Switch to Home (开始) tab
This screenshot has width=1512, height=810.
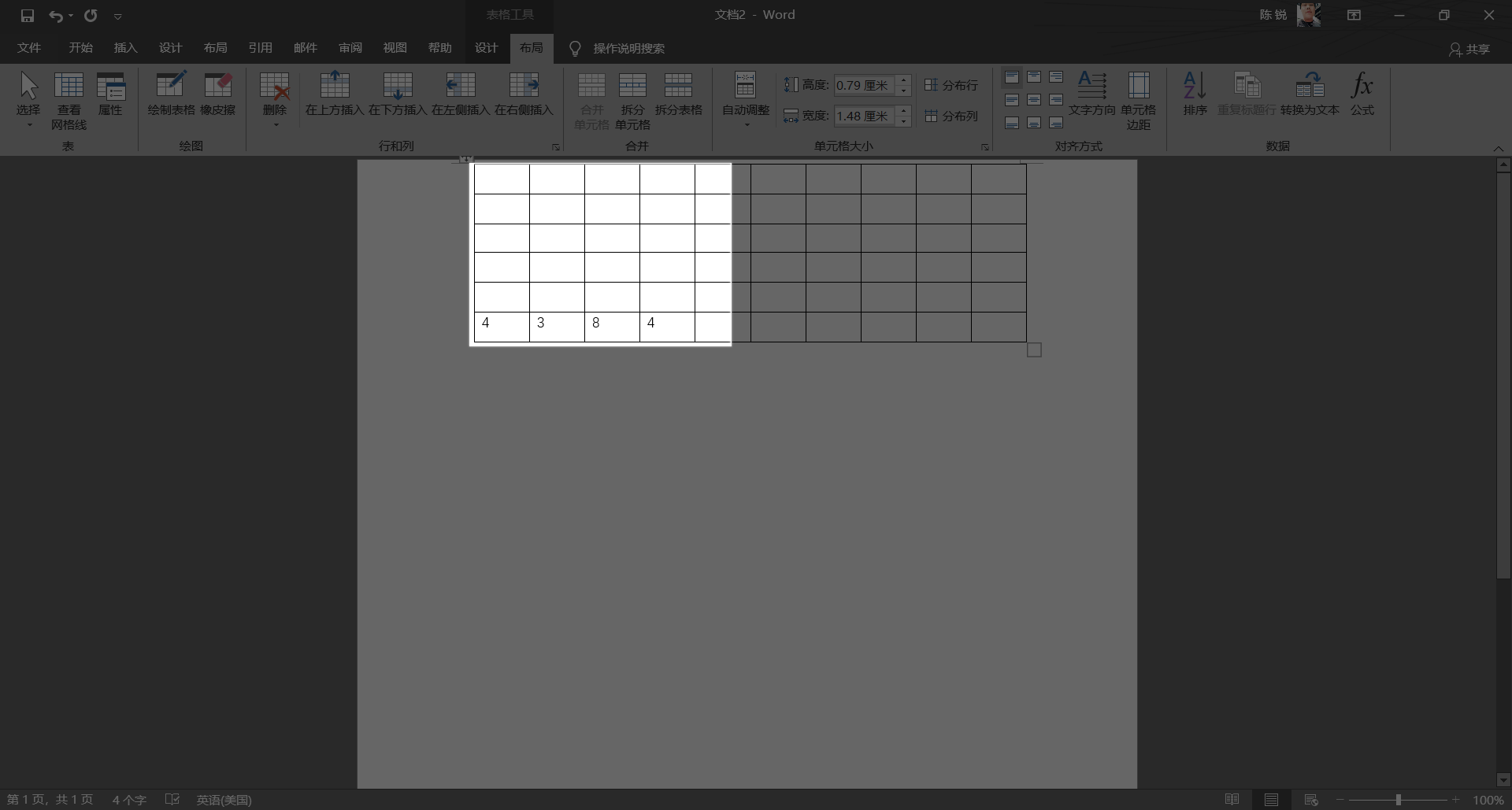[80, 48]
